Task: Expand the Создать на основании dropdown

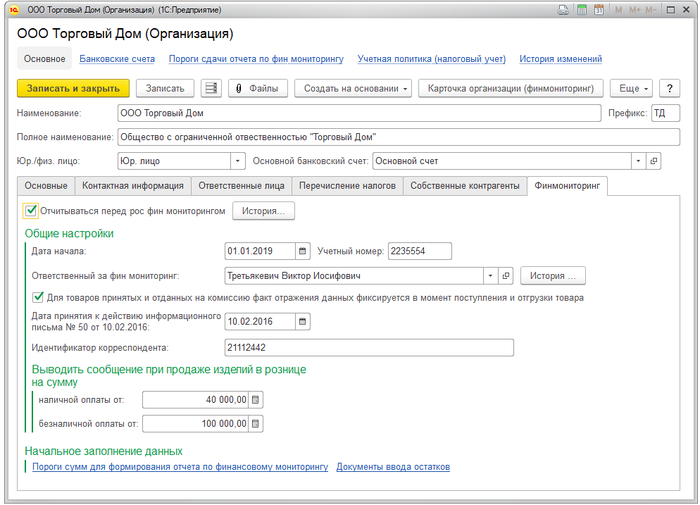Action: click(353, 89)
